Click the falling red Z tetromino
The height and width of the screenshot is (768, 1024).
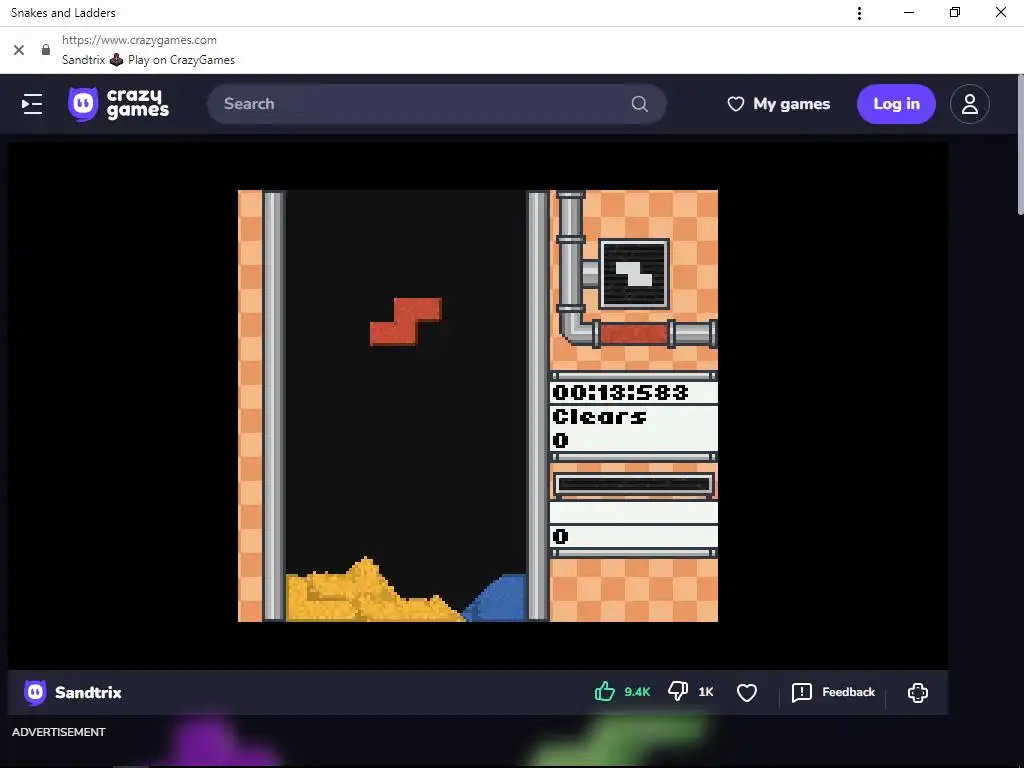tap(406, 321)
